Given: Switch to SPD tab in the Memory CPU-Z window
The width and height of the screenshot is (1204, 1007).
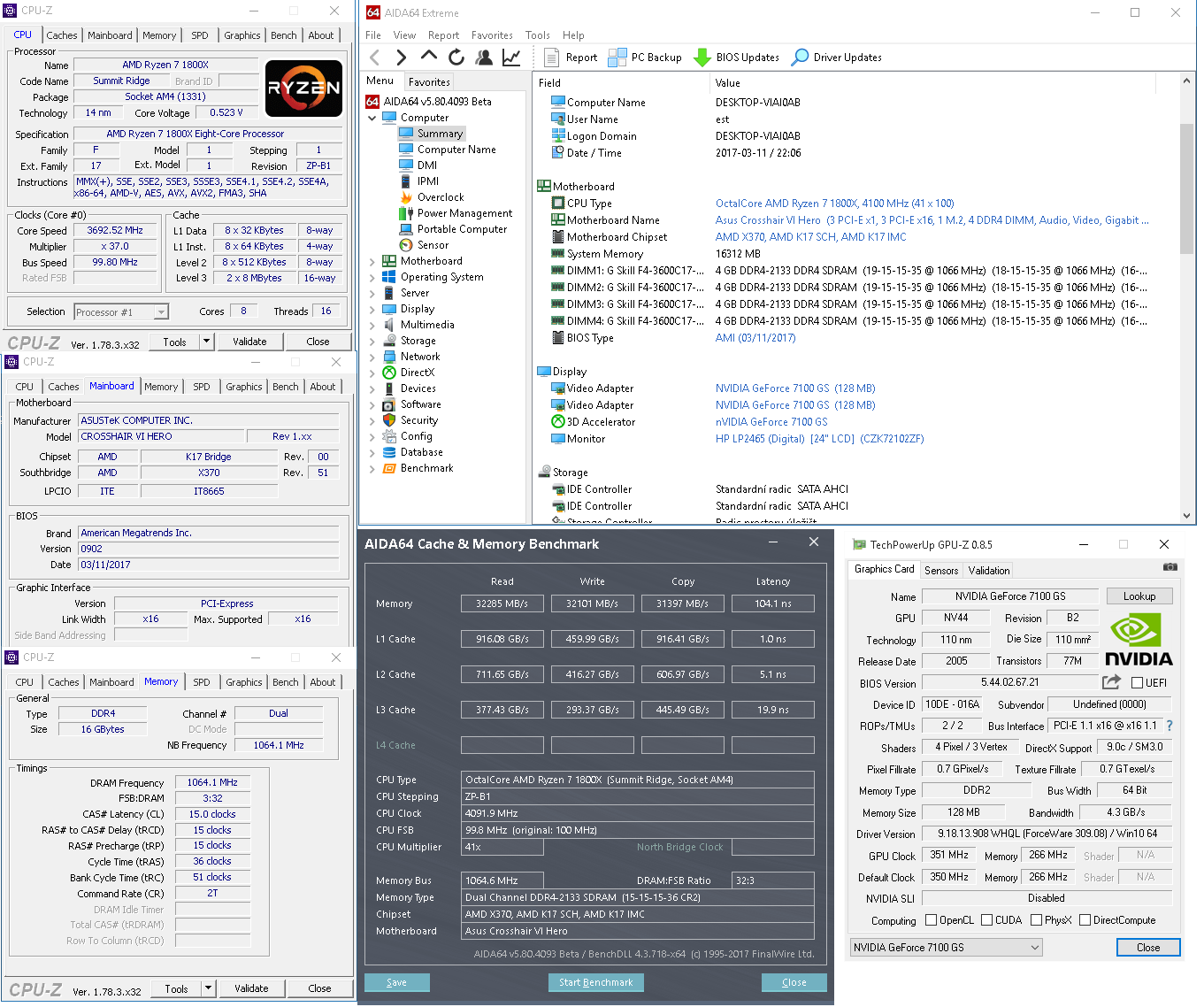Looking at the screenshot, I should click(x=202, y=682).
